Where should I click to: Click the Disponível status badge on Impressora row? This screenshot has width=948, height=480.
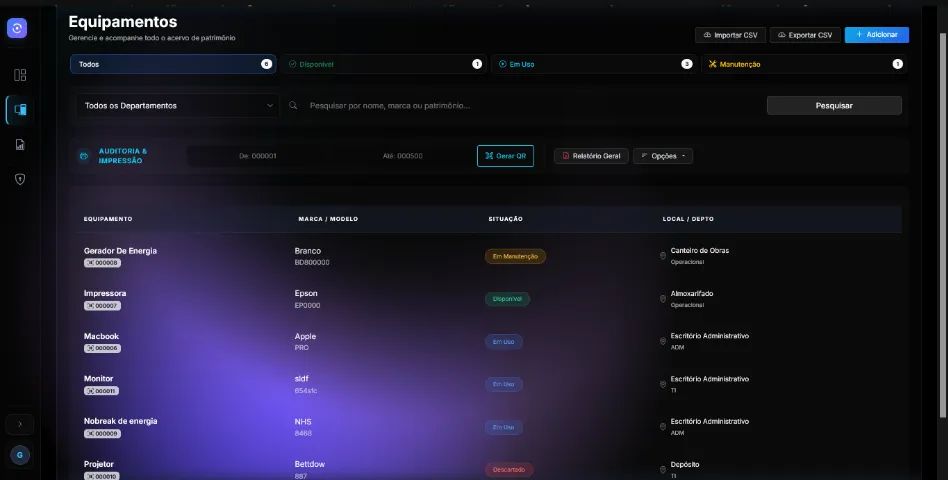click(507, 299)
